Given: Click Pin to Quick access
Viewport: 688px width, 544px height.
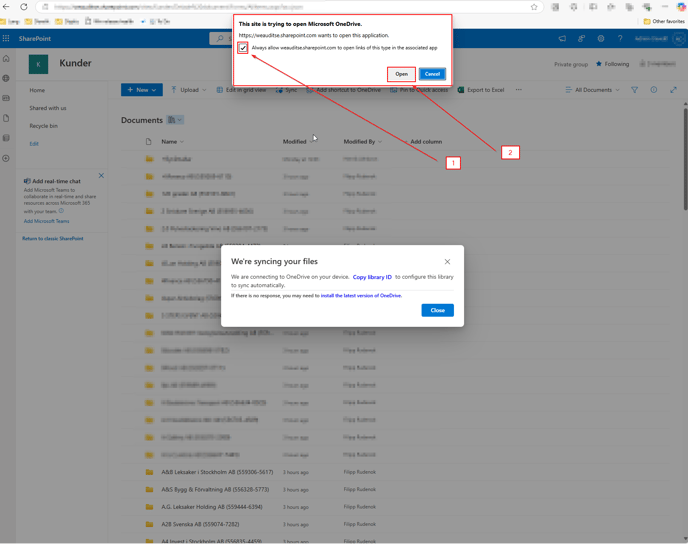Looking at the screenshot, I should [x=419, y=90].
